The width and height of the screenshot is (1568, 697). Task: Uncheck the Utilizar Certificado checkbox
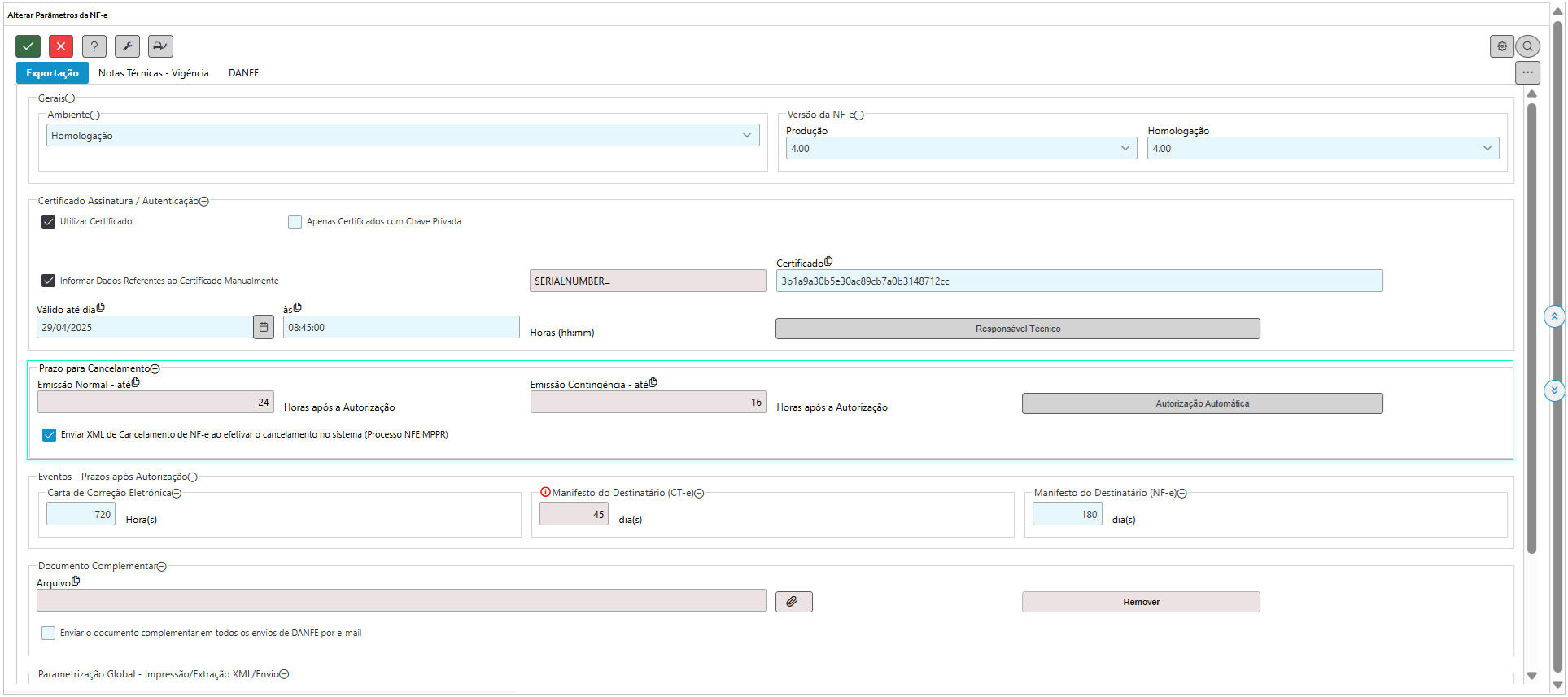click(x=49, y=222)
